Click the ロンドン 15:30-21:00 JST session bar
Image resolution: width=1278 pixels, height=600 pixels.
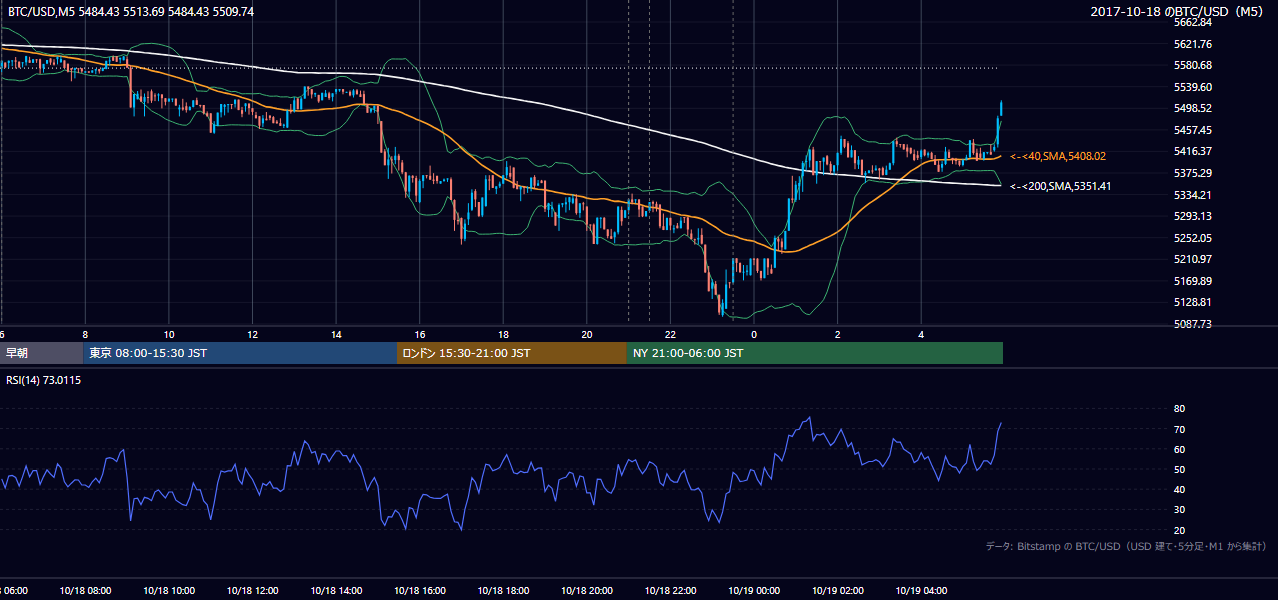click(512, 353)
